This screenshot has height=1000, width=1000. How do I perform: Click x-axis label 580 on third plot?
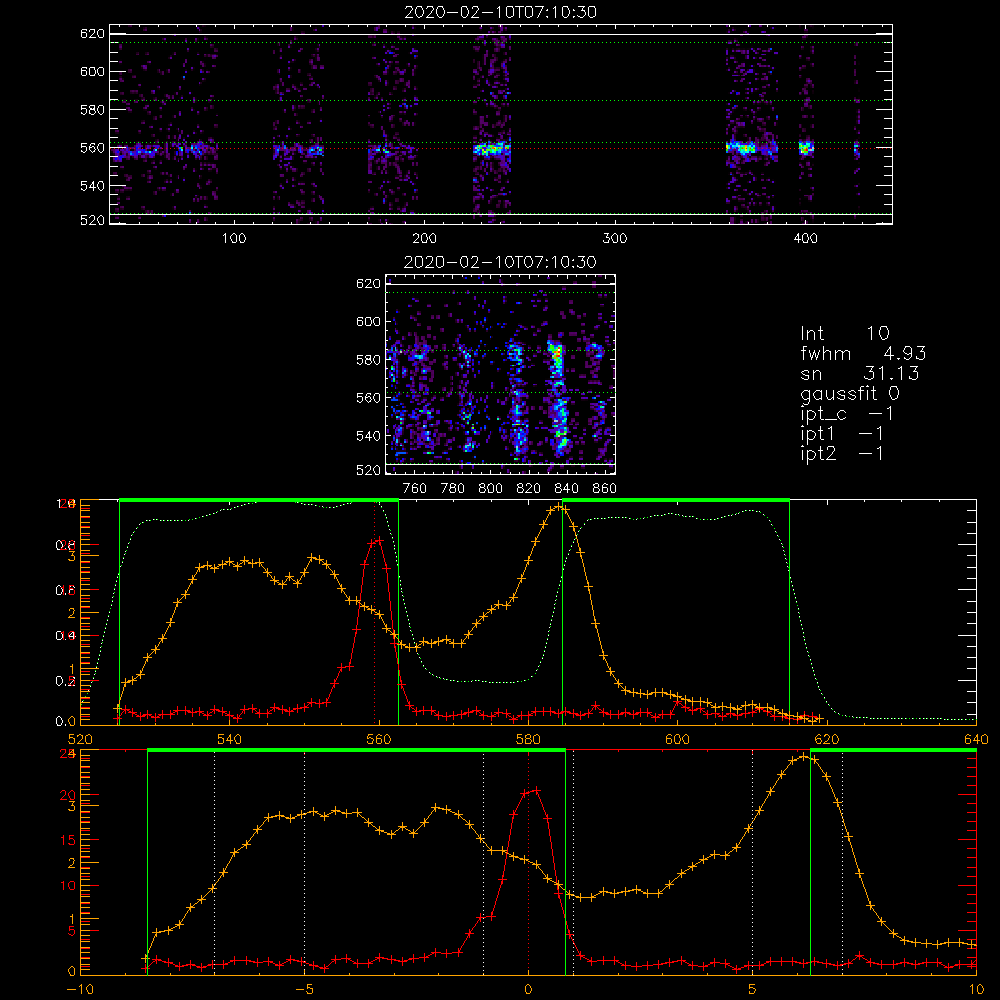pos(528,740)
